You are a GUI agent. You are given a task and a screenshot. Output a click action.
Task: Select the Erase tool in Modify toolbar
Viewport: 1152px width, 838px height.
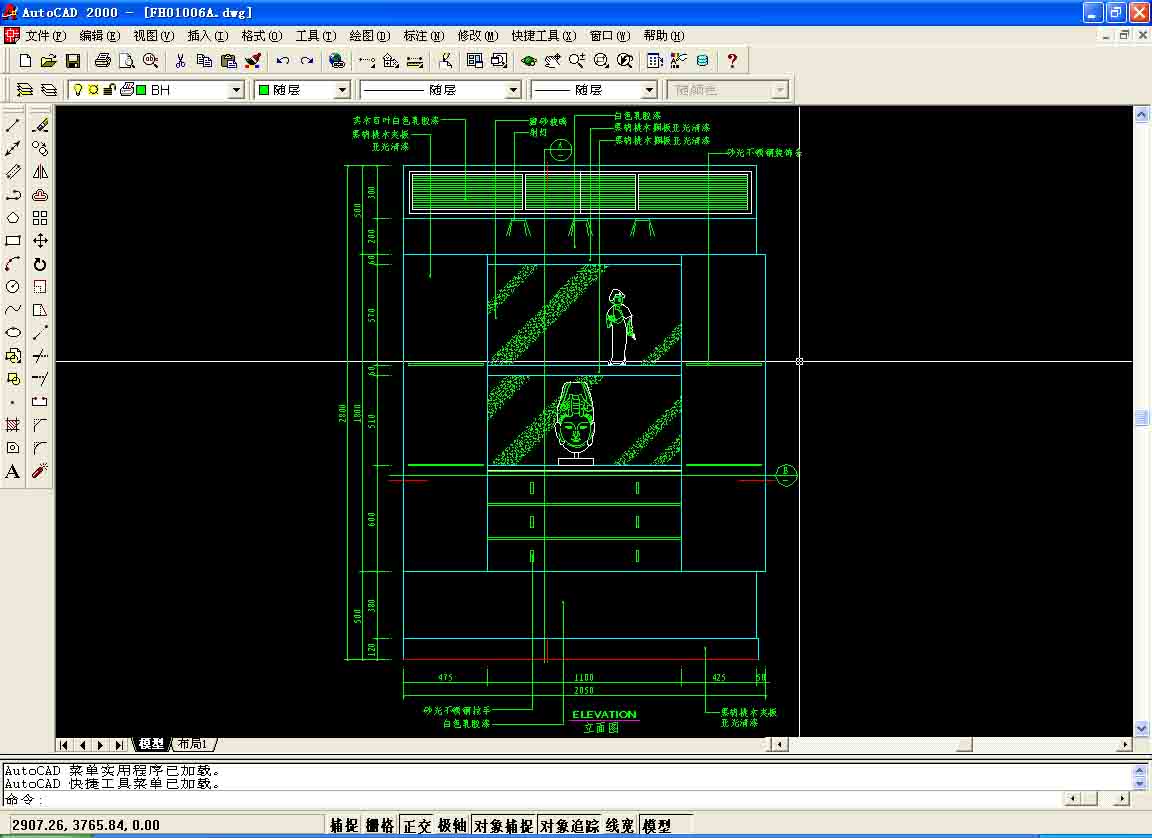pos(40,126)
